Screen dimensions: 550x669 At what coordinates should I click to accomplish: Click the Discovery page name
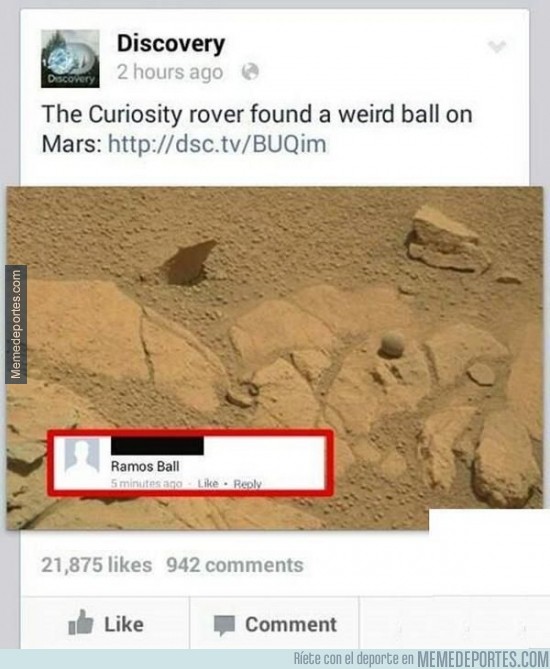[x=171, y=44]
